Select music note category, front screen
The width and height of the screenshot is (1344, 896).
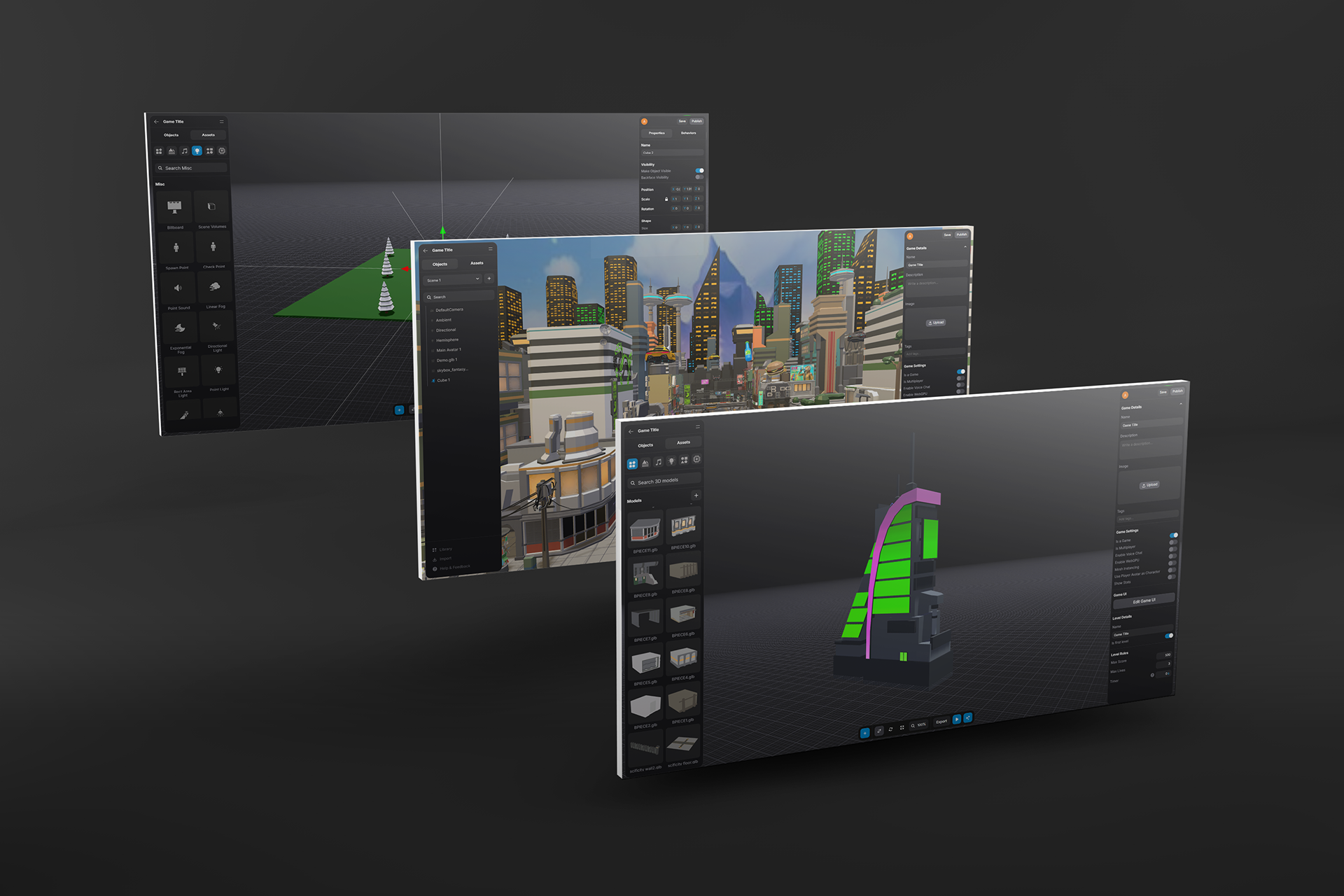[x=659, y=462]
